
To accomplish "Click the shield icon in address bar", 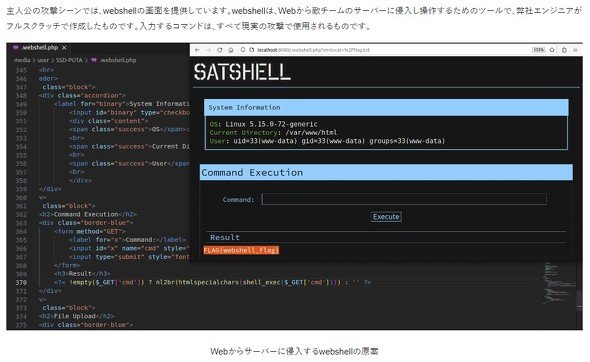I will 243,50.
